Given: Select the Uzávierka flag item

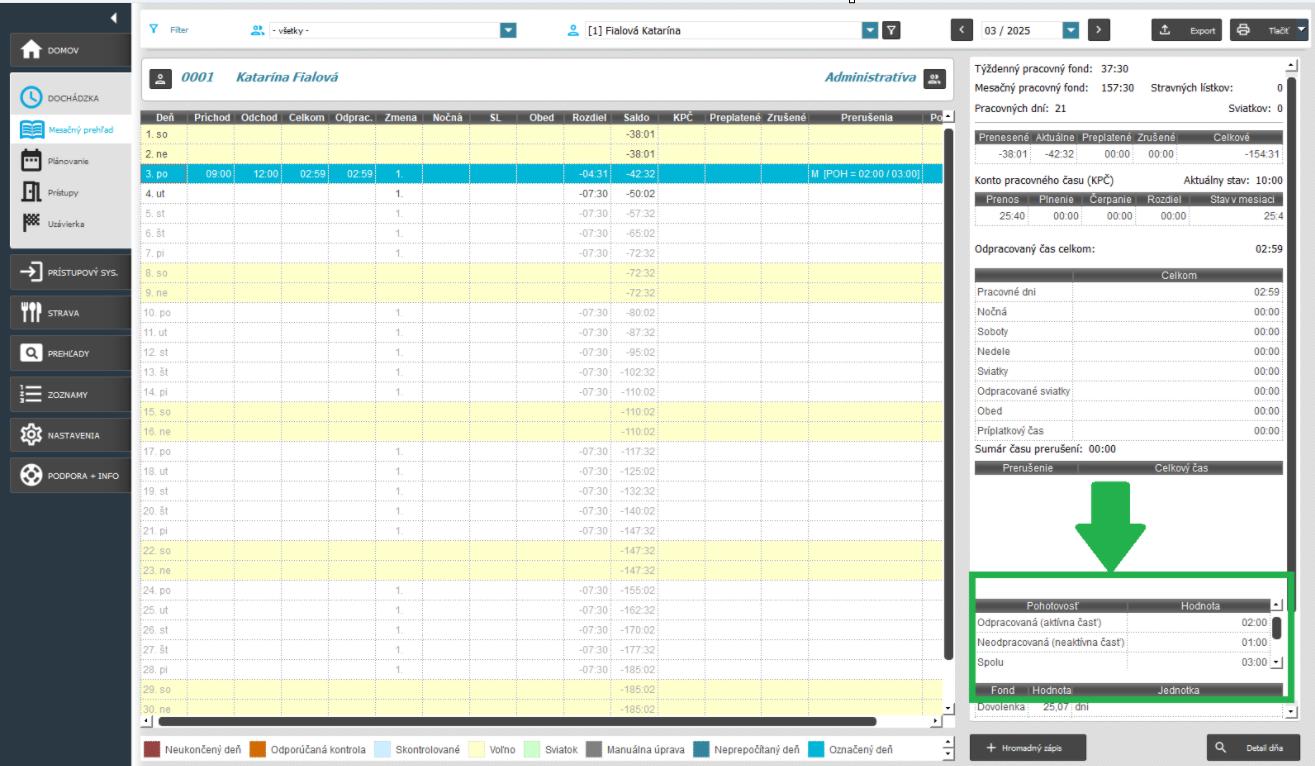Looking at the screenshot, I should click(x=30, y=224).
